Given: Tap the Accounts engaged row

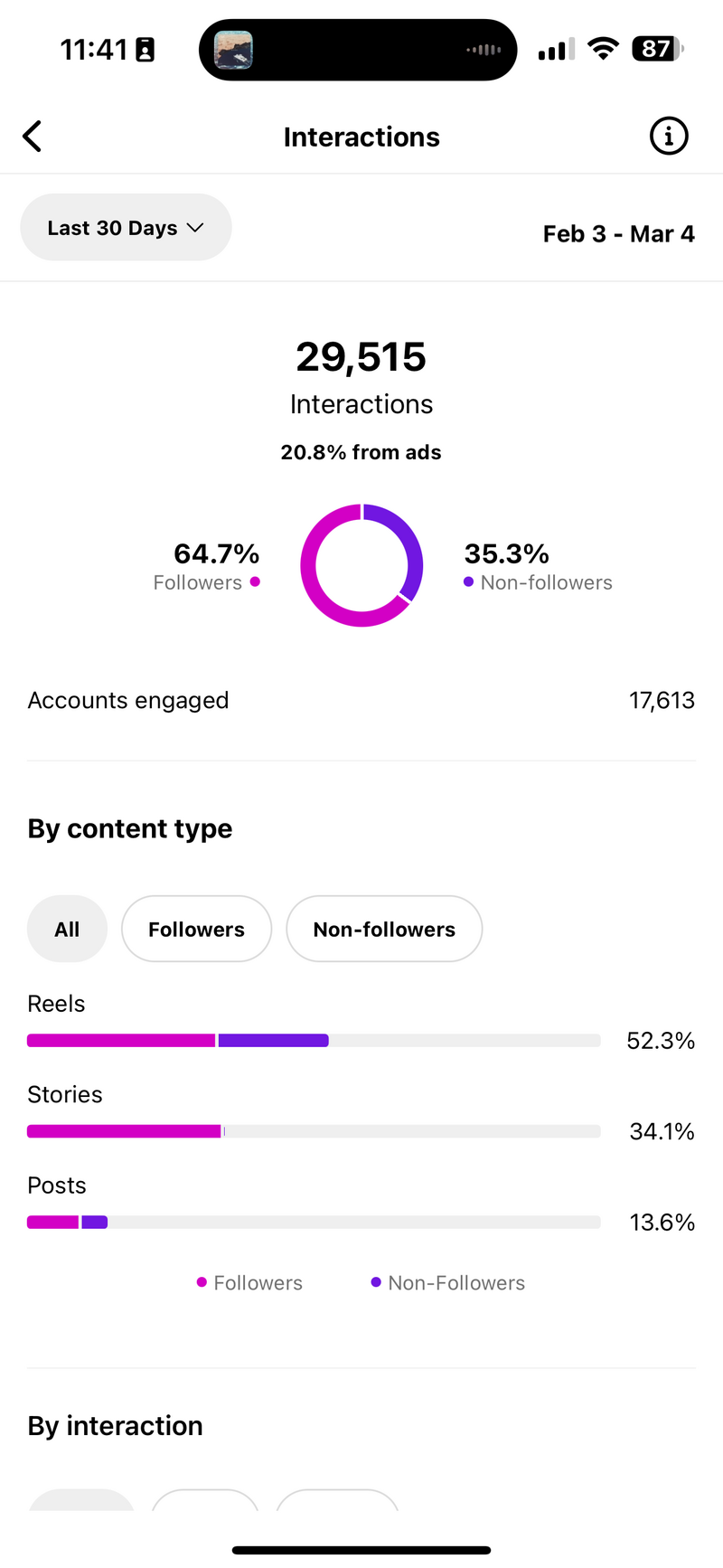Looking at the screenshot, I should (x=361, y=700).
